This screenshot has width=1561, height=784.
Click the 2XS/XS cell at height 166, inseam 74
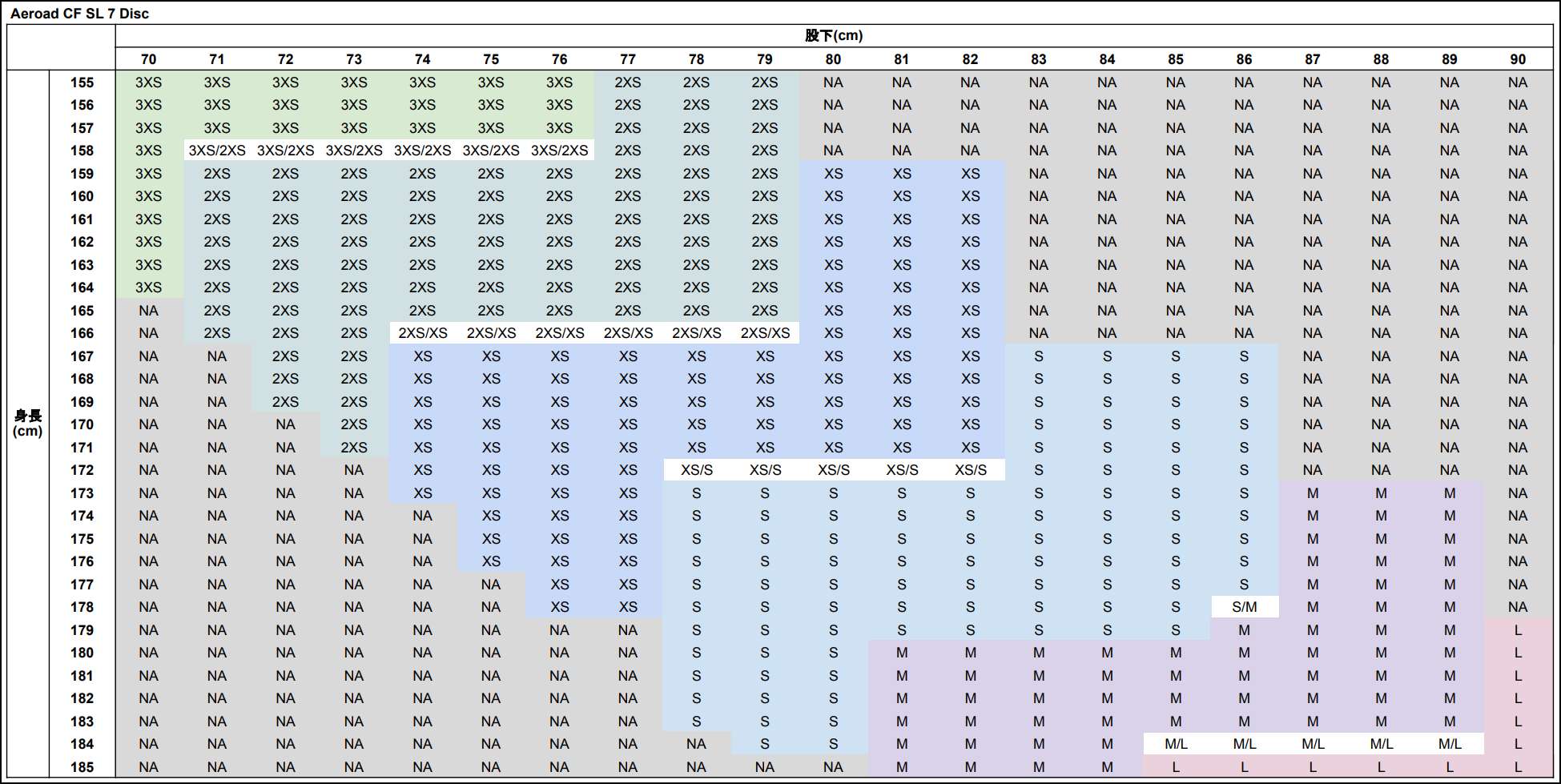(423, 333)
